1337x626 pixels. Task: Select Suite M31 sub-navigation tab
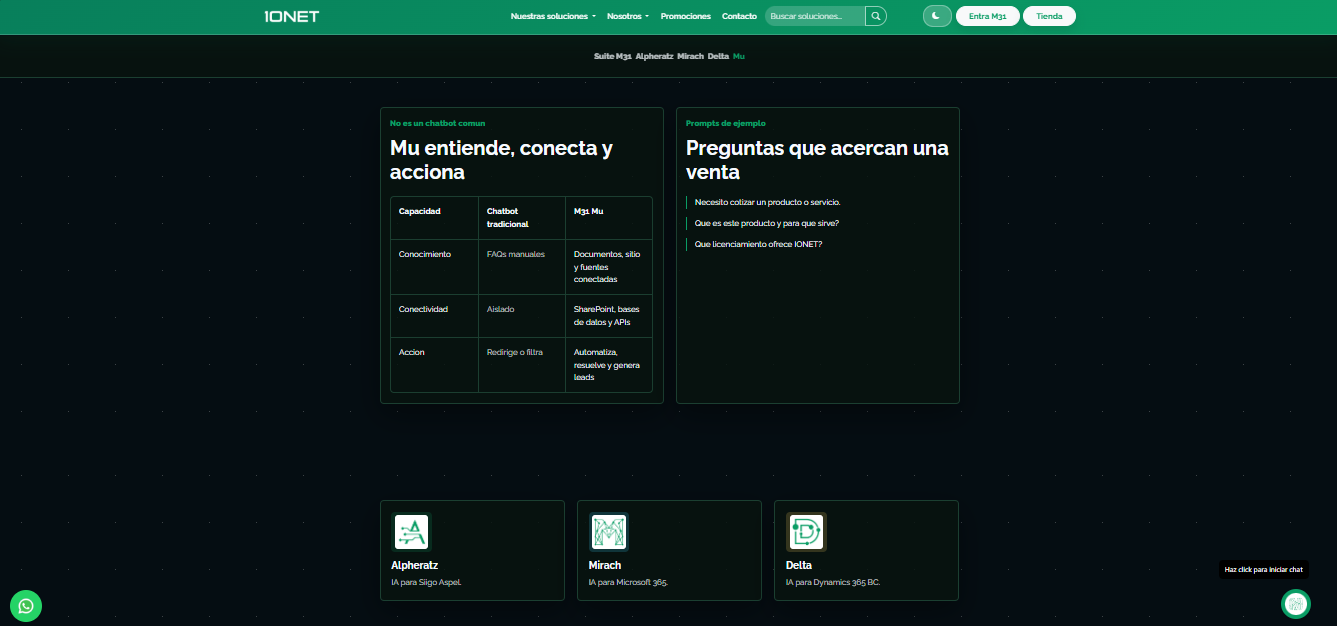tap(612, 56)
